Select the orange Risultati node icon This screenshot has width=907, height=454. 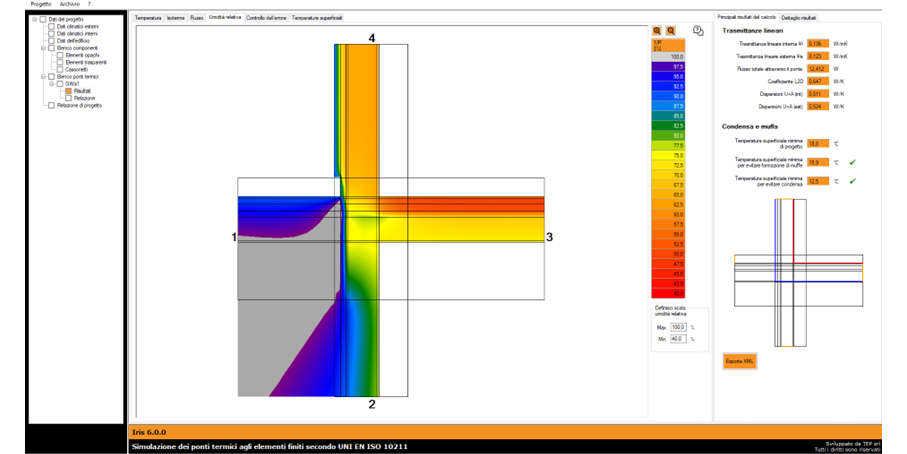point(69,90)
